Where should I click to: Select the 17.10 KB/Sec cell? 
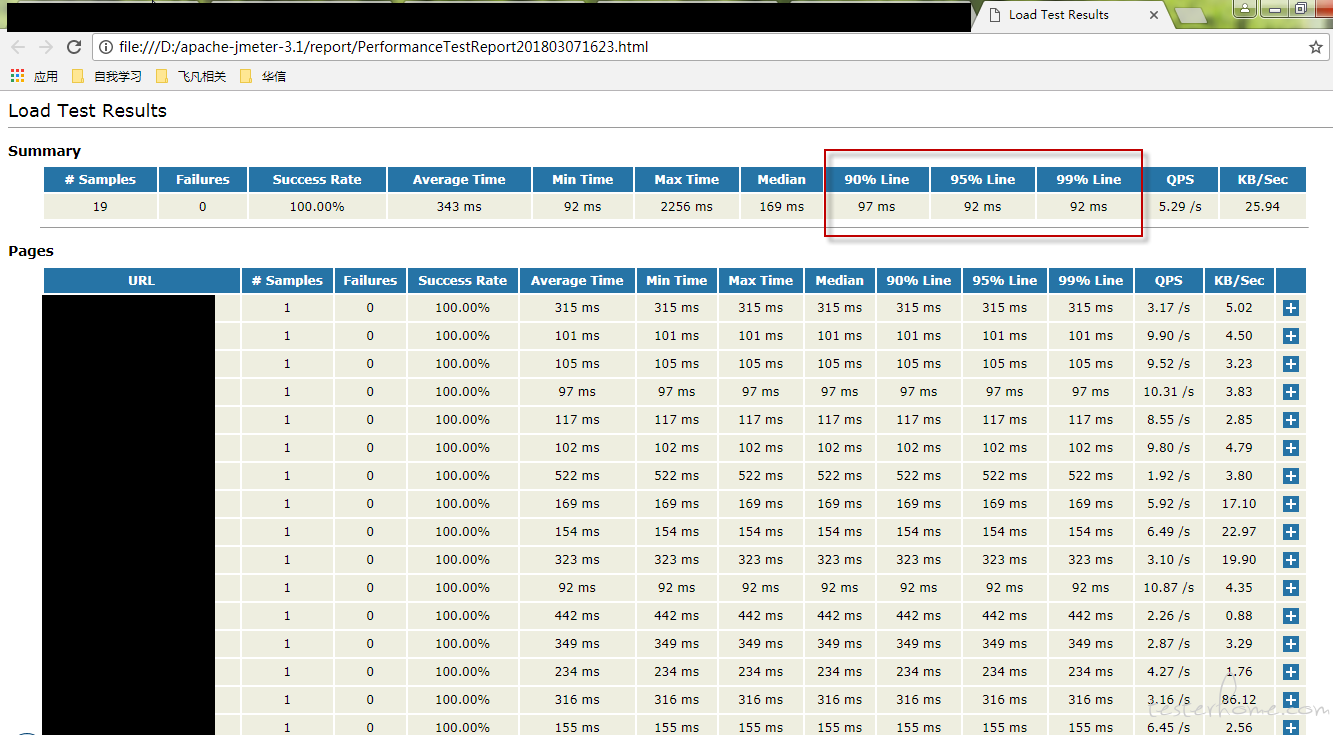1239,504
